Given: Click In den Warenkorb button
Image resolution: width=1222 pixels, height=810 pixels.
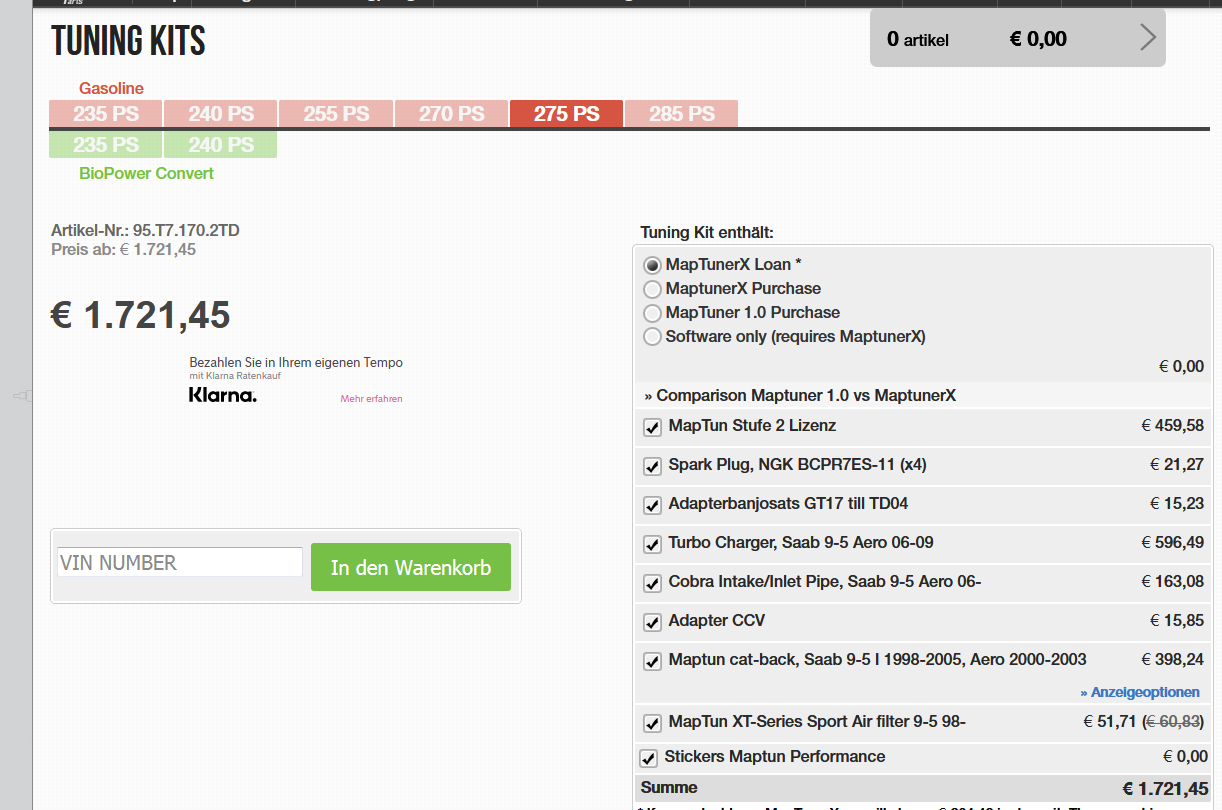Looking at the screenshot, I should click(x=411, y=567).
